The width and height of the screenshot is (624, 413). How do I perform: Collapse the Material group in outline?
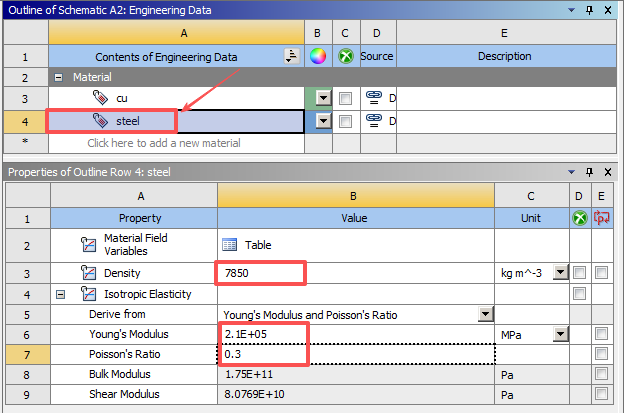(x=58, y=77)
